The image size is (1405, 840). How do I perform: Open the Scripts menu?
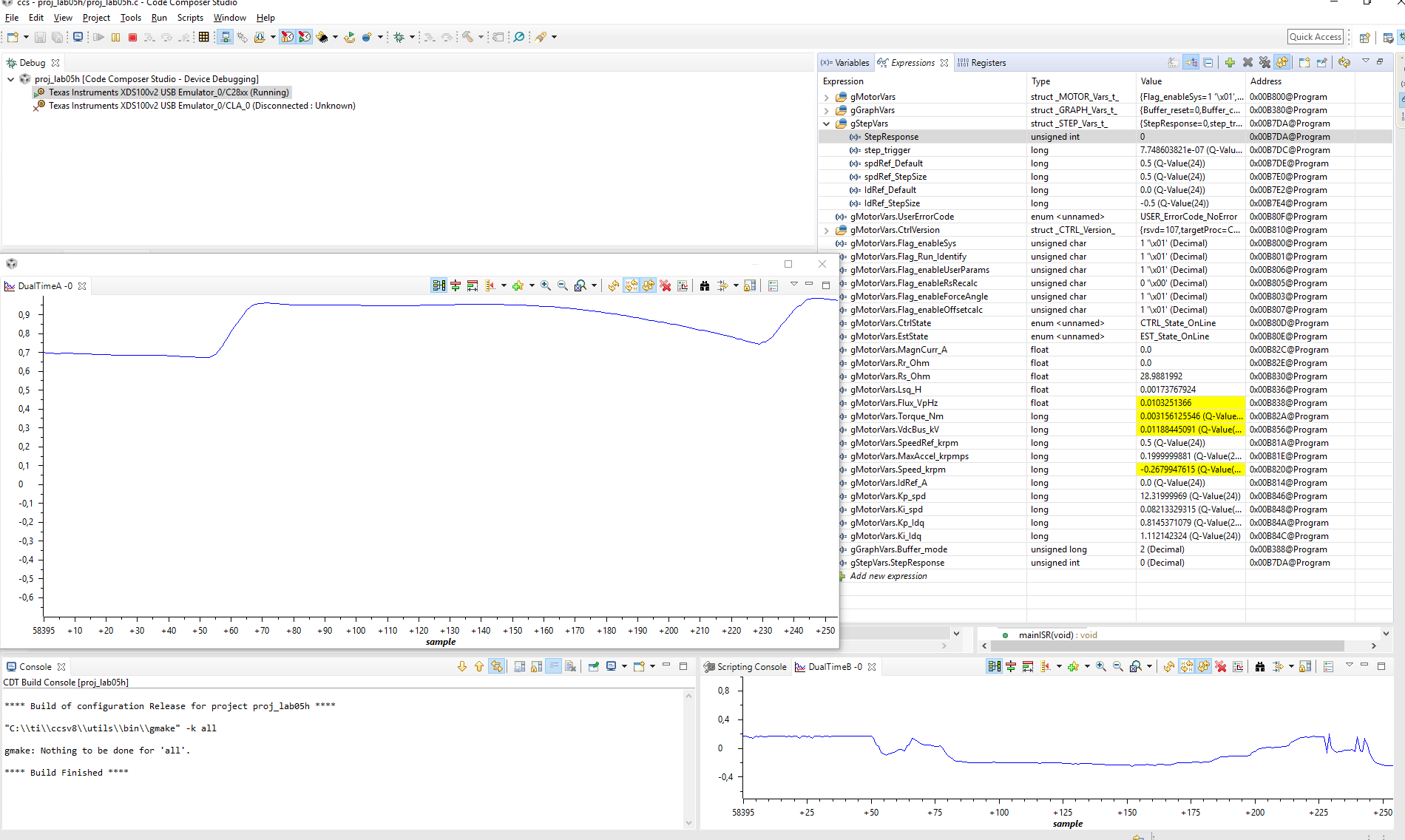coord(190,18)
